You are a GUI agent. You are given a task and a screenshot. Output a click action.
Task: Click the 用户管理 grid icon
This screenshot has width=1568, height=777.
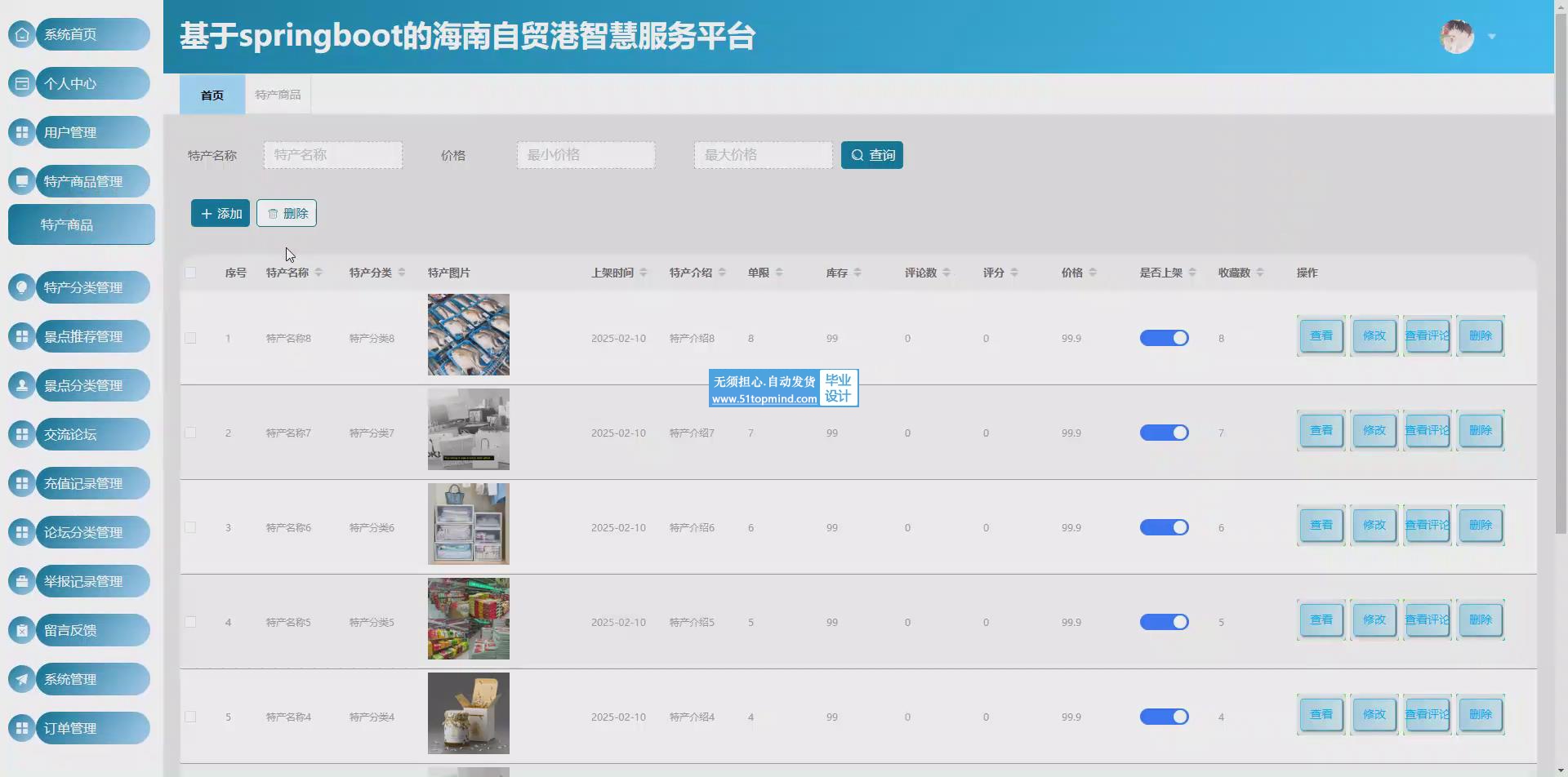point(22,132)
